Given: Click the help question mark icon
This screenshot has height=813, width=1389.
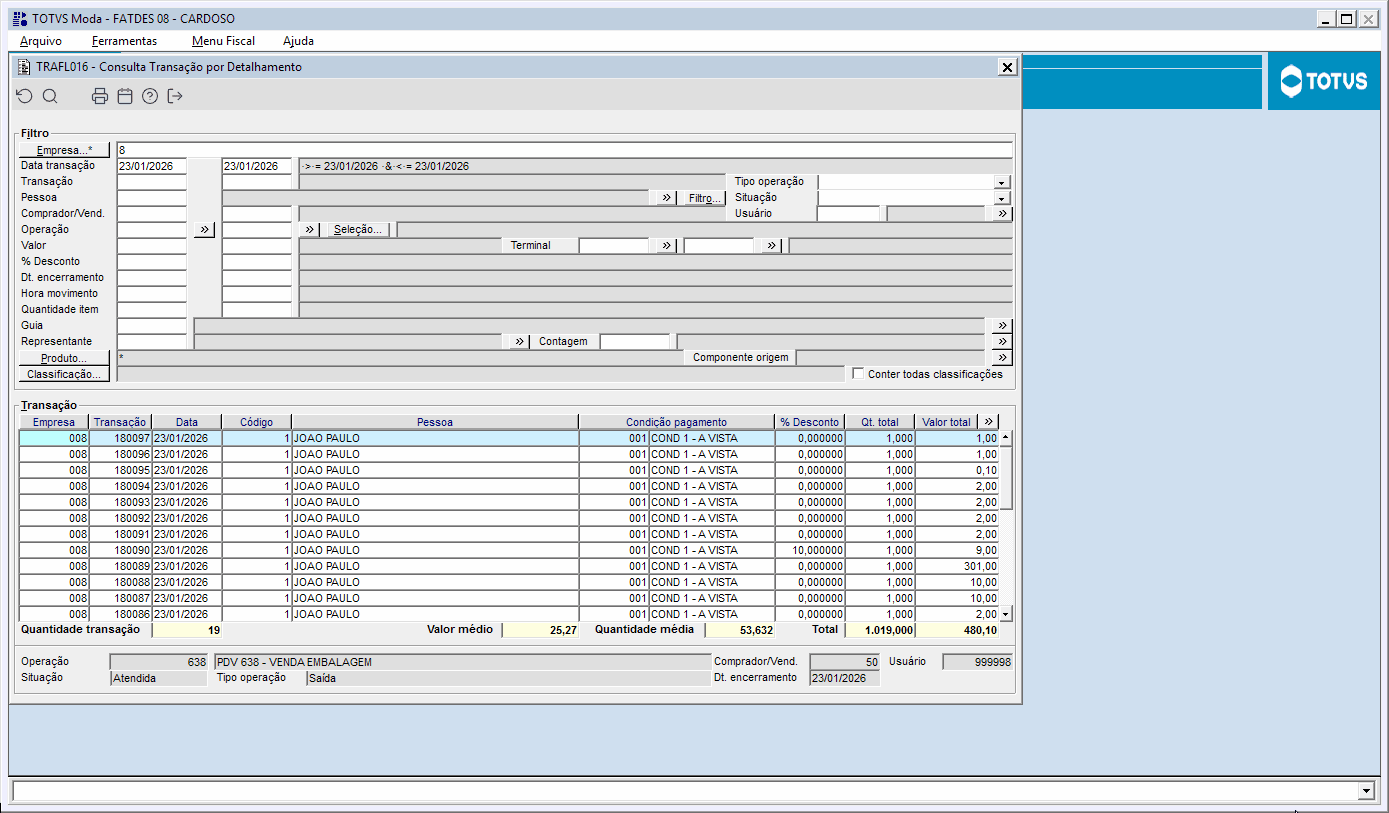Looking at the screenshot, I should click(x=150, y=96).
